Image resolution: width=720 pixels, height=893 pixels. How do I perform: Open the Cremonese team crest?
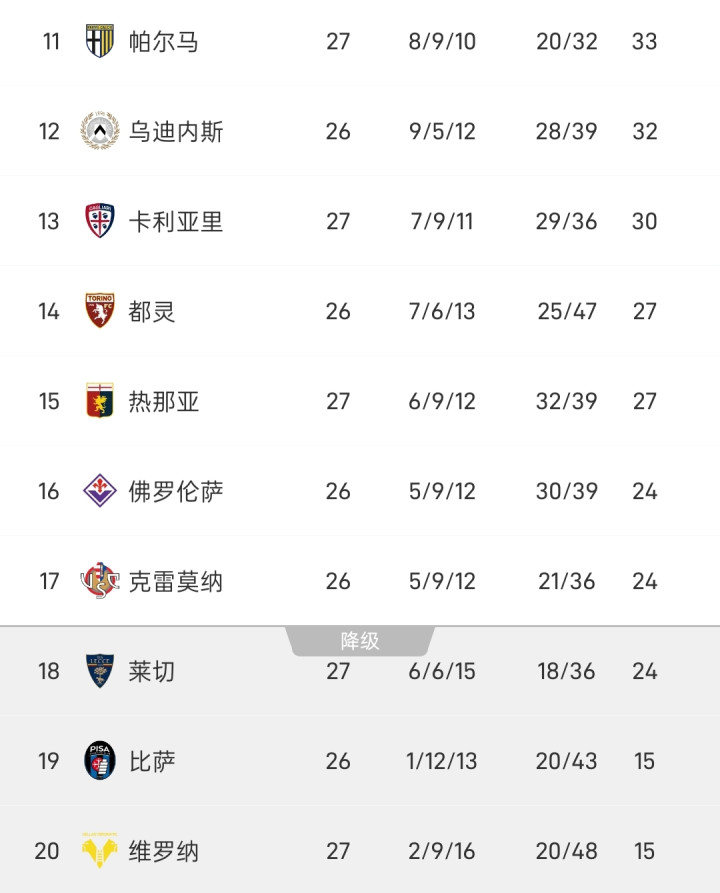pos(100,581)
